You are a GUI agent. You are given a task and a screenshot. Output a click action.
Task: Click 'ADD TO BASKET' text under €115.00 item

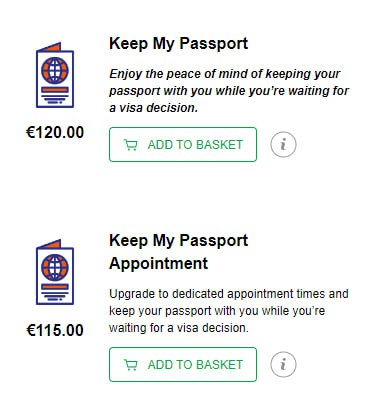click(x=195, y=365)
